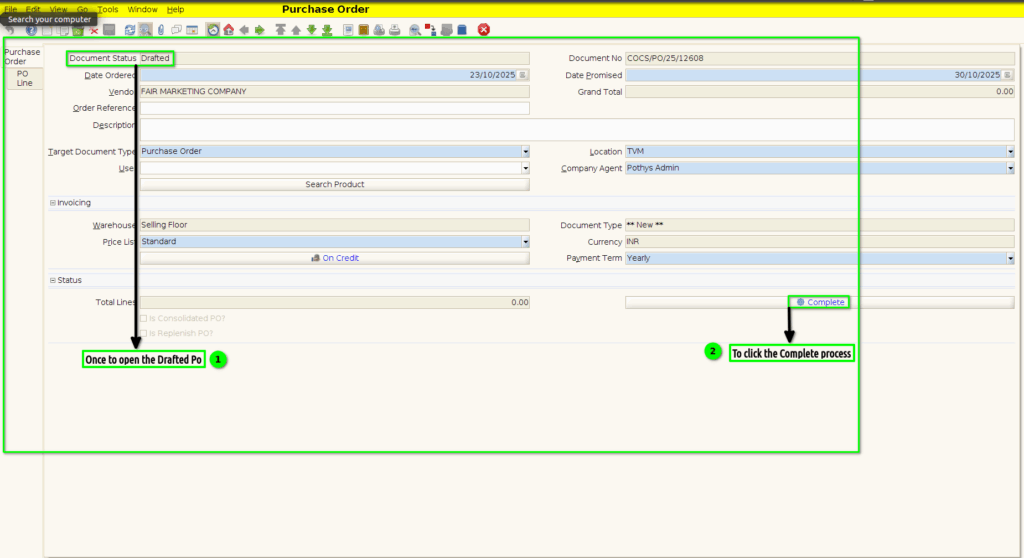Viewport: 1024px width, 558px height.
Task: Collapse the Invoicing section
Action: [53, 203]
